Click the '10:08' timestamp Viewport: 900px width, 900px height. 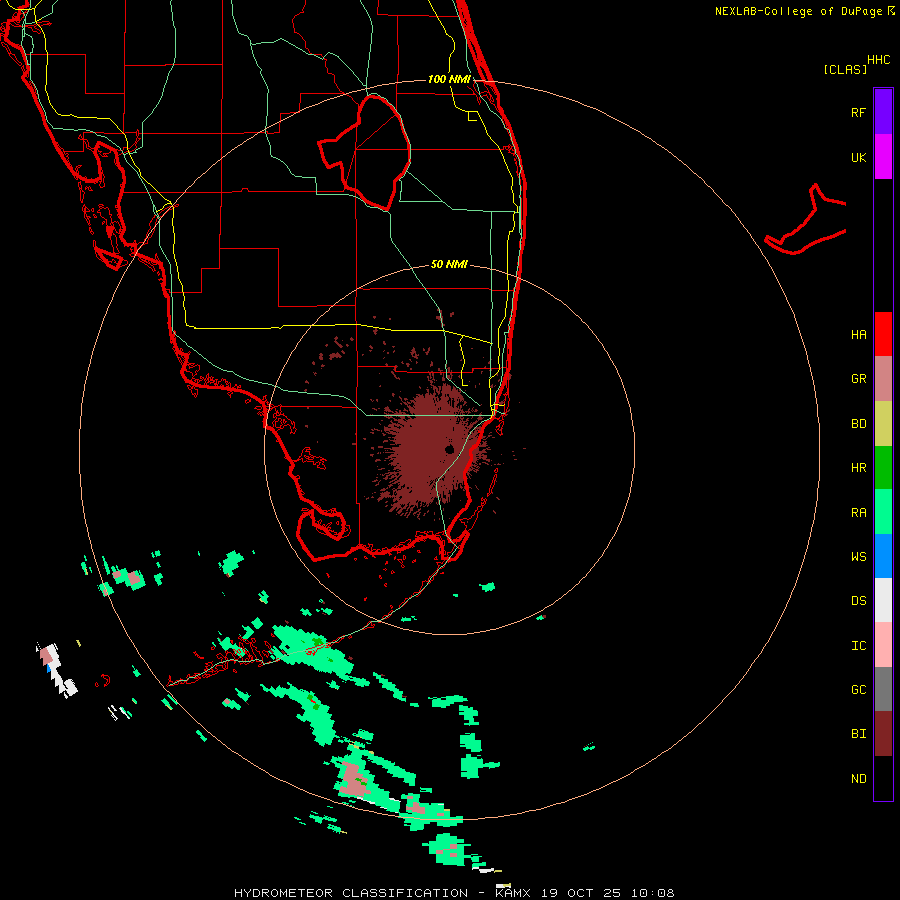pyautogui.click(x=653, y=893)
